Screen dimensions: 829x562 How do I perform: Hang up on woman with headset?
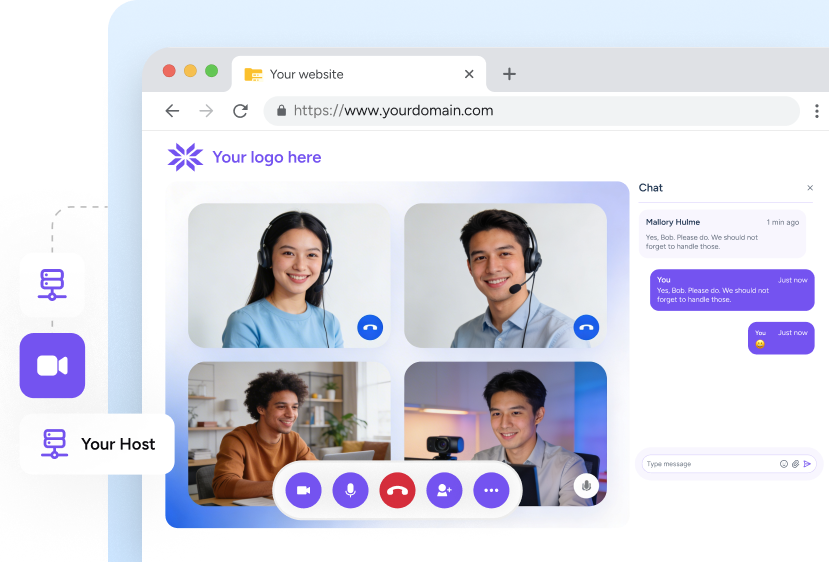pyautogui.click(x=370, y=327)
